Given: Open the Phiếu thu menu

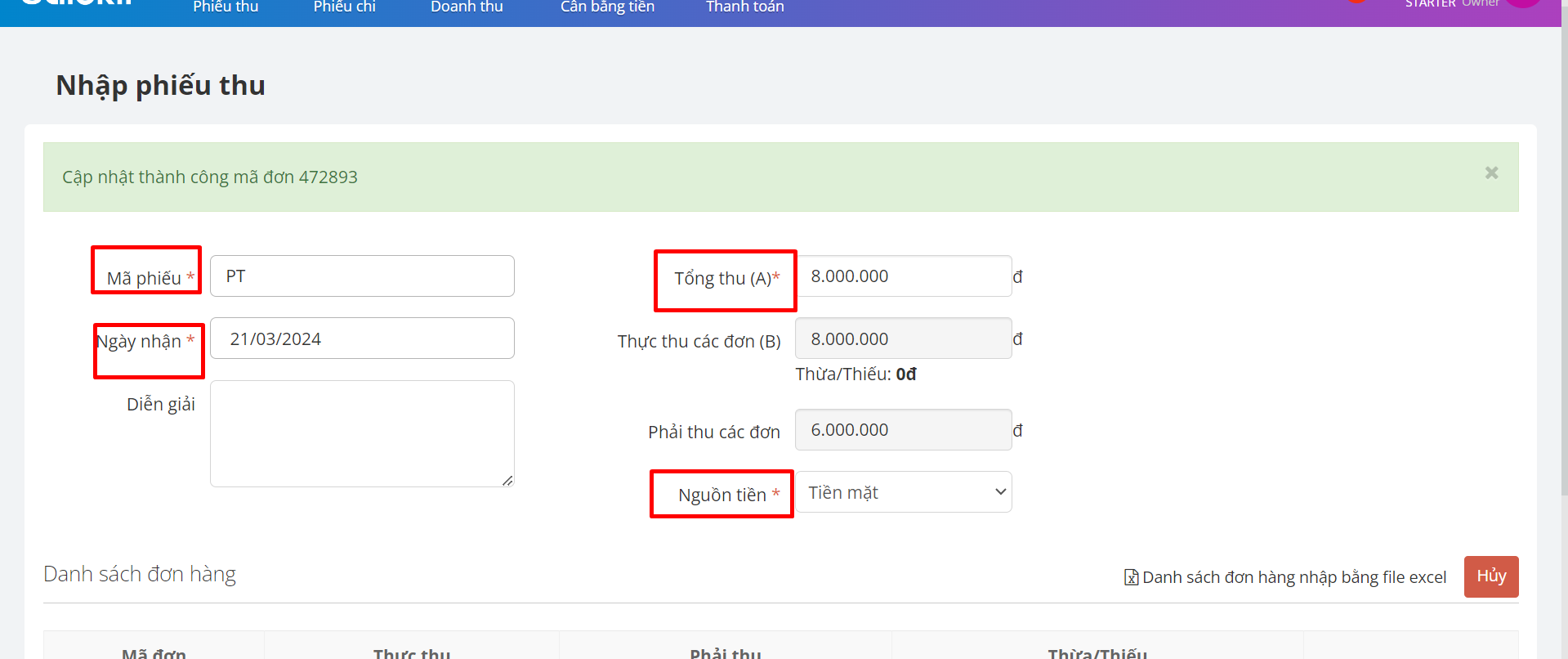Looking at the screenshot, I should (x=226, y=7).
